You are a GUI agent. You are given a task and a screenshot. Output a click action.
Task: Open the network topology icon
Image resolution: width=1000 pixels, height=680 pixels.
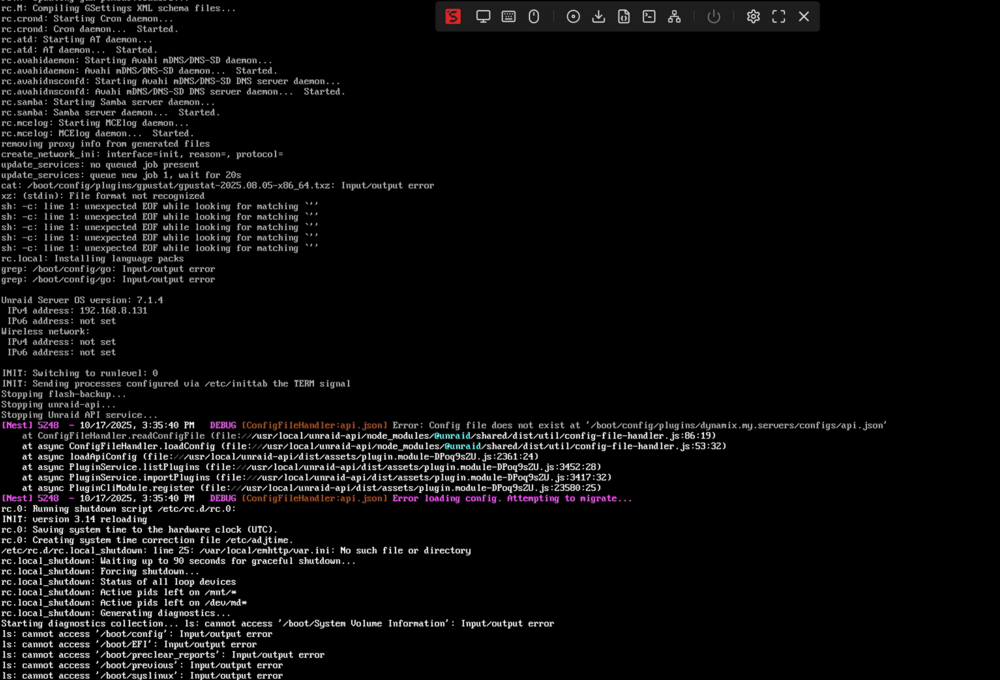pyautogui.click(x=674, y=17)
